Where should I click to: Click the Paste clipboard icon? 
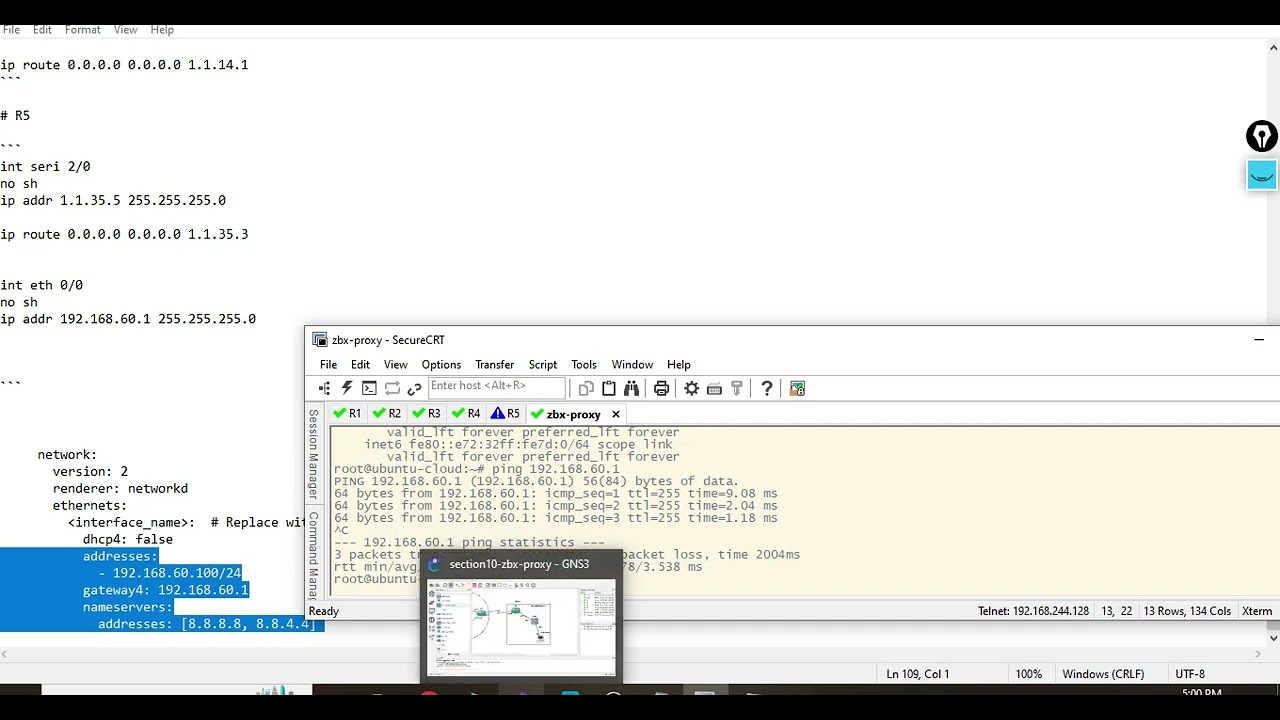[x=609, y=388]
